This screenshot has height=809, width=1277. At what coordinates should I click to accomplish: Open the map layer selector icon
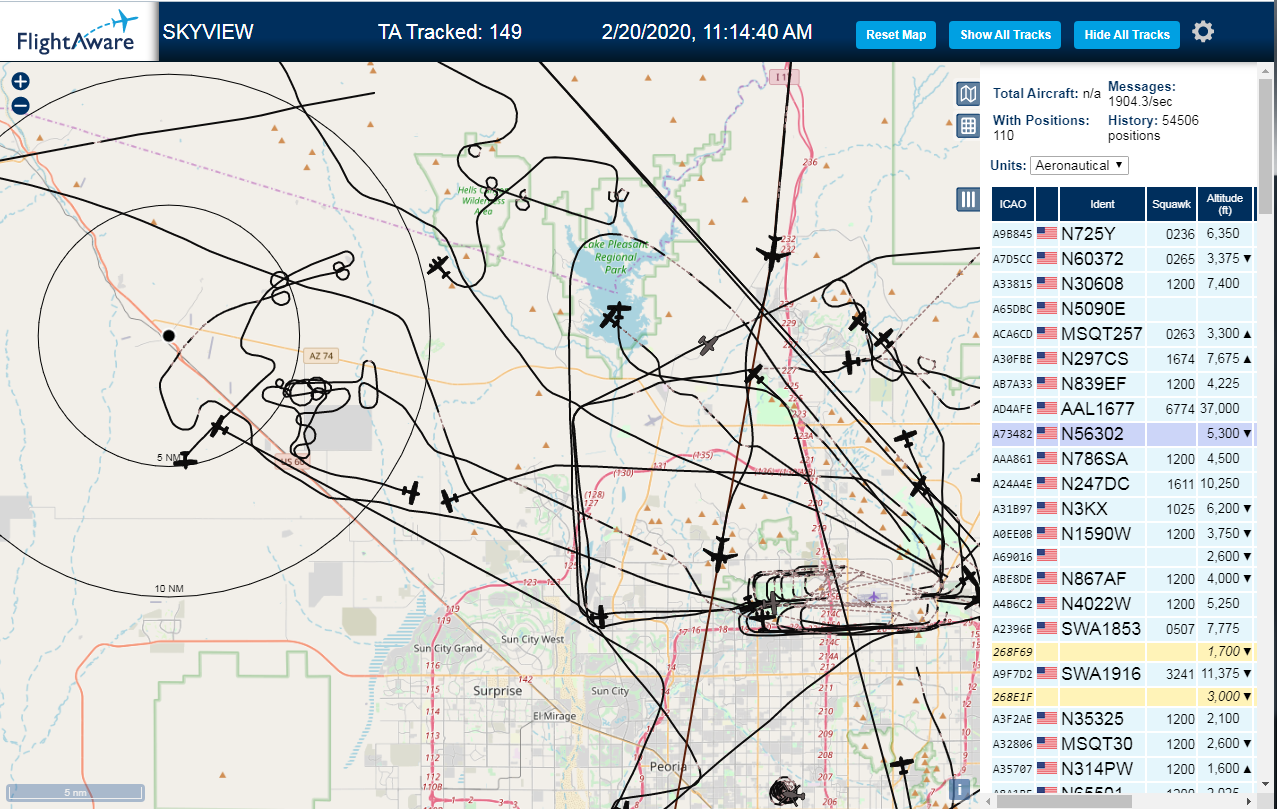(967, 94)
